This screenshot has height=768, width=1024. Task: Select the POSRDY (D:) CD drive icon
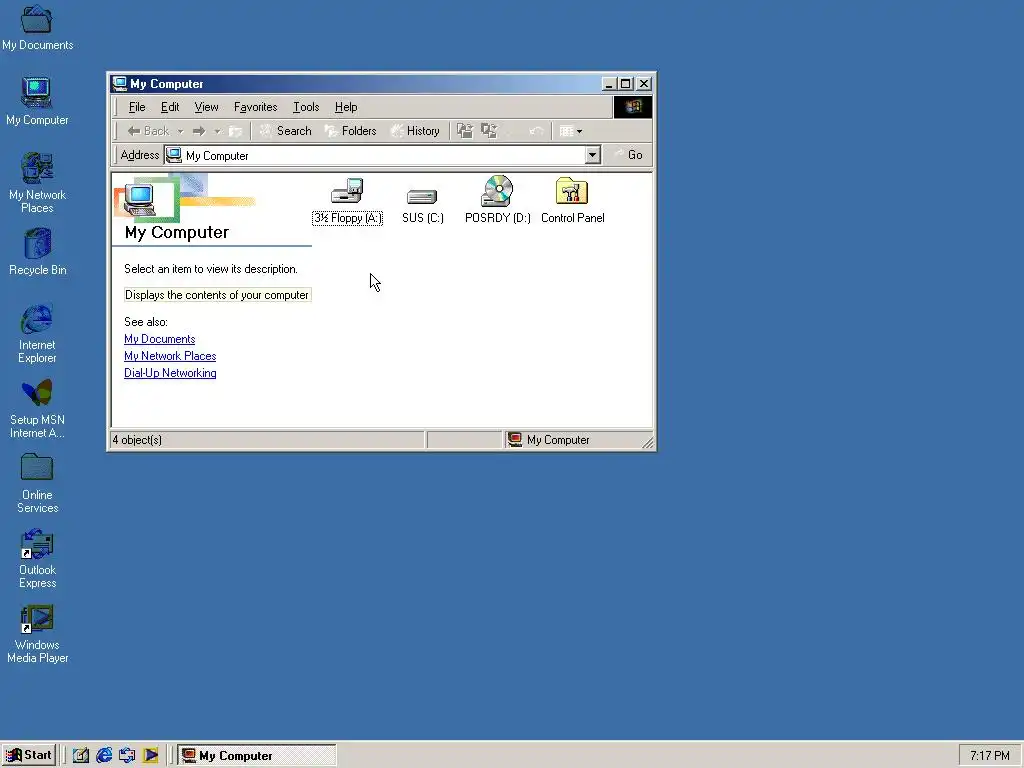click(498, 201)
